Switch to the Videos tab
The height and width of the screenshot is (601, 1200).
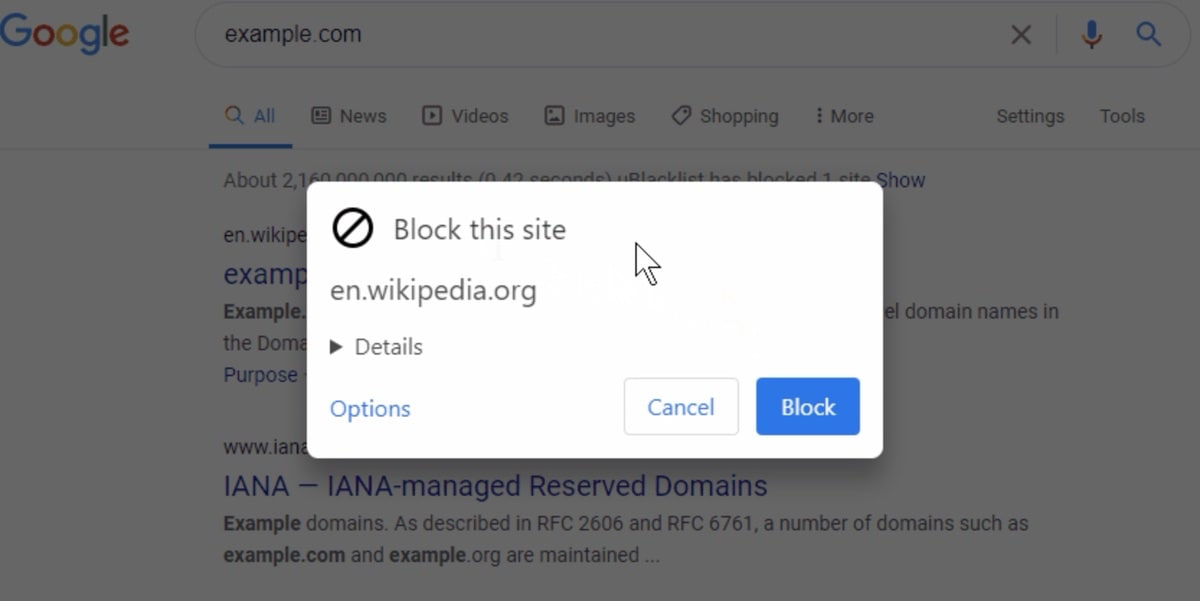(x=465, y=116)
